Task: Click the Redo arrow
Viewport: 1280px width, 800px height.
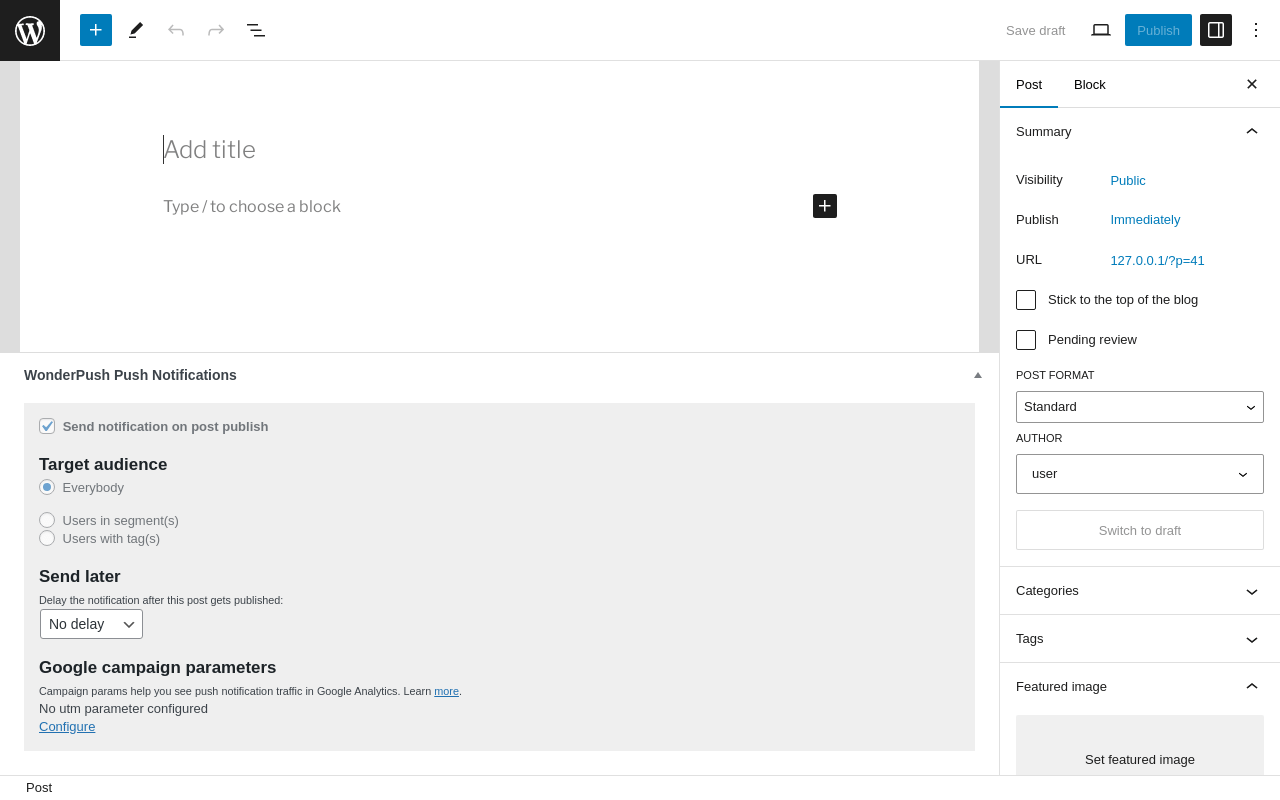Action: tap(216, 30)
